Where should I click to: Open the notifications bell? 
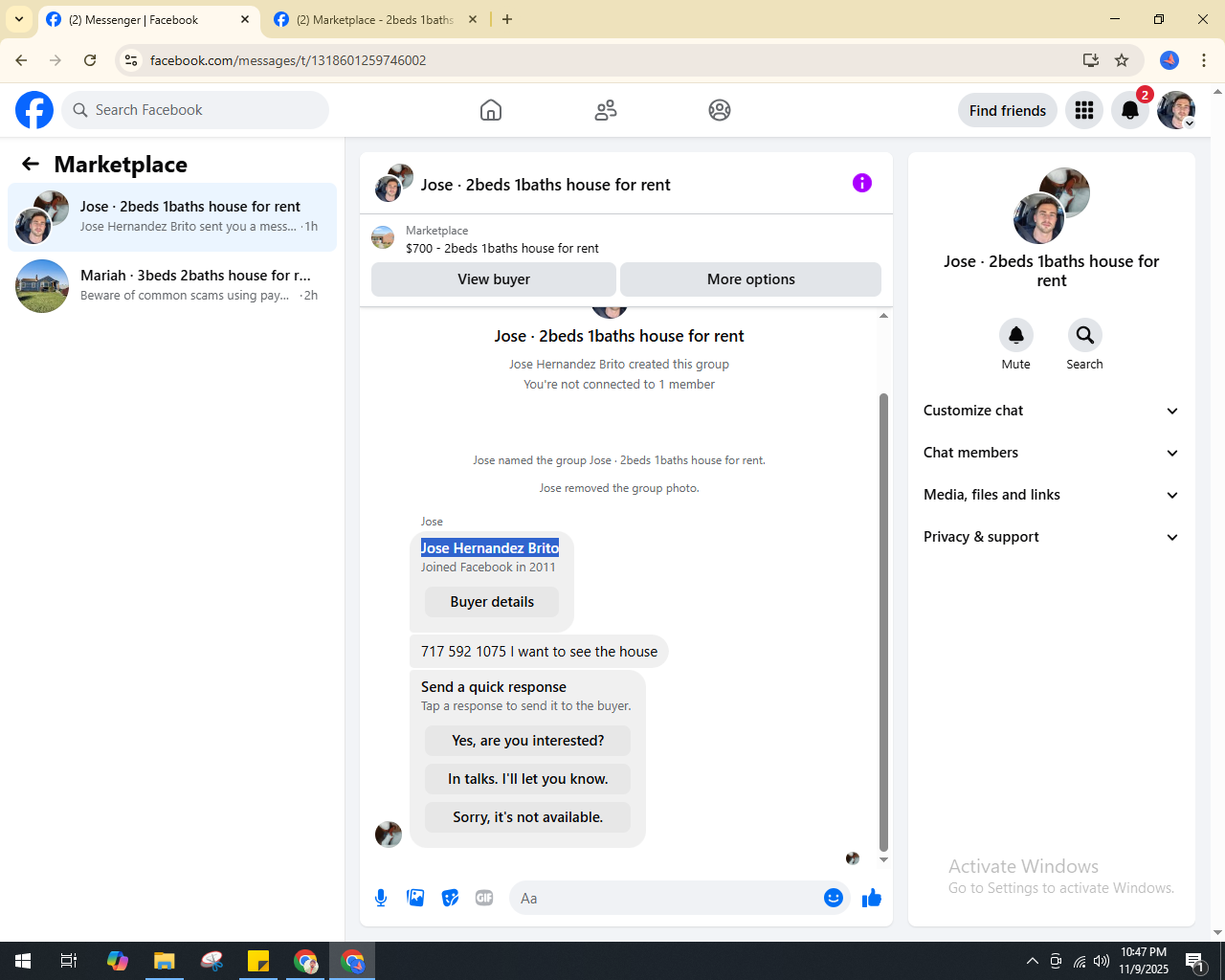(1130, 110)
